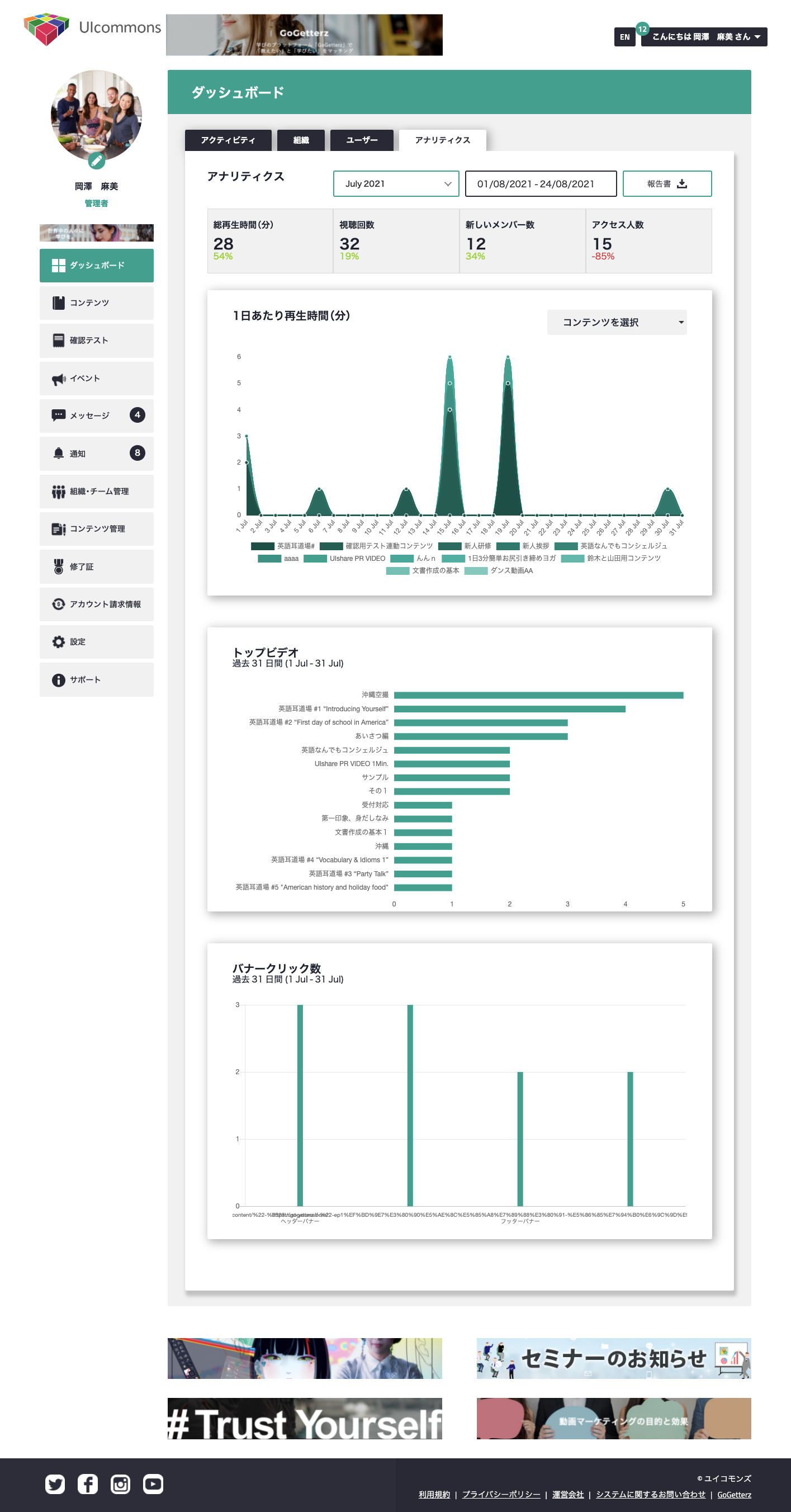Image resolution: width=791 pixels, height=1512 pixels.
Task: Open the YouTube footer icon
Action: click(x=153, y=1484)
